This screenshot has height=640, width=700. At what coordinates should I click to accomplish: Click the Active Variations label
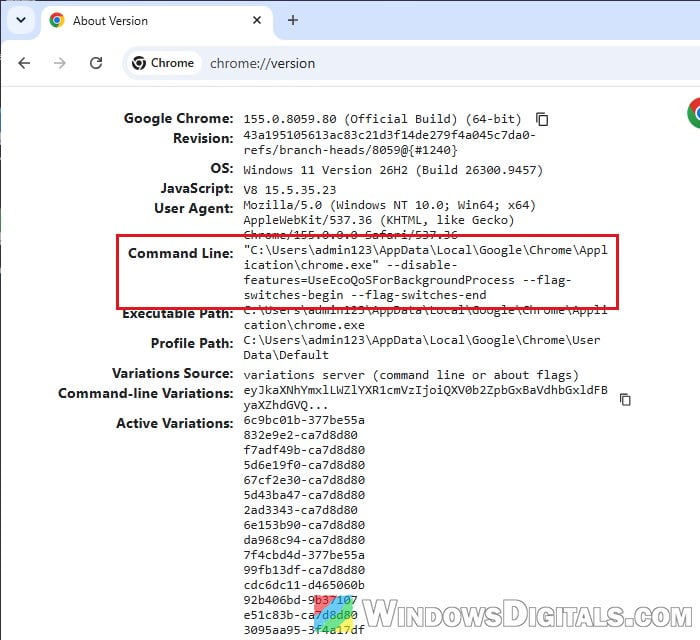pyautogui.click(x=175, y=423)
